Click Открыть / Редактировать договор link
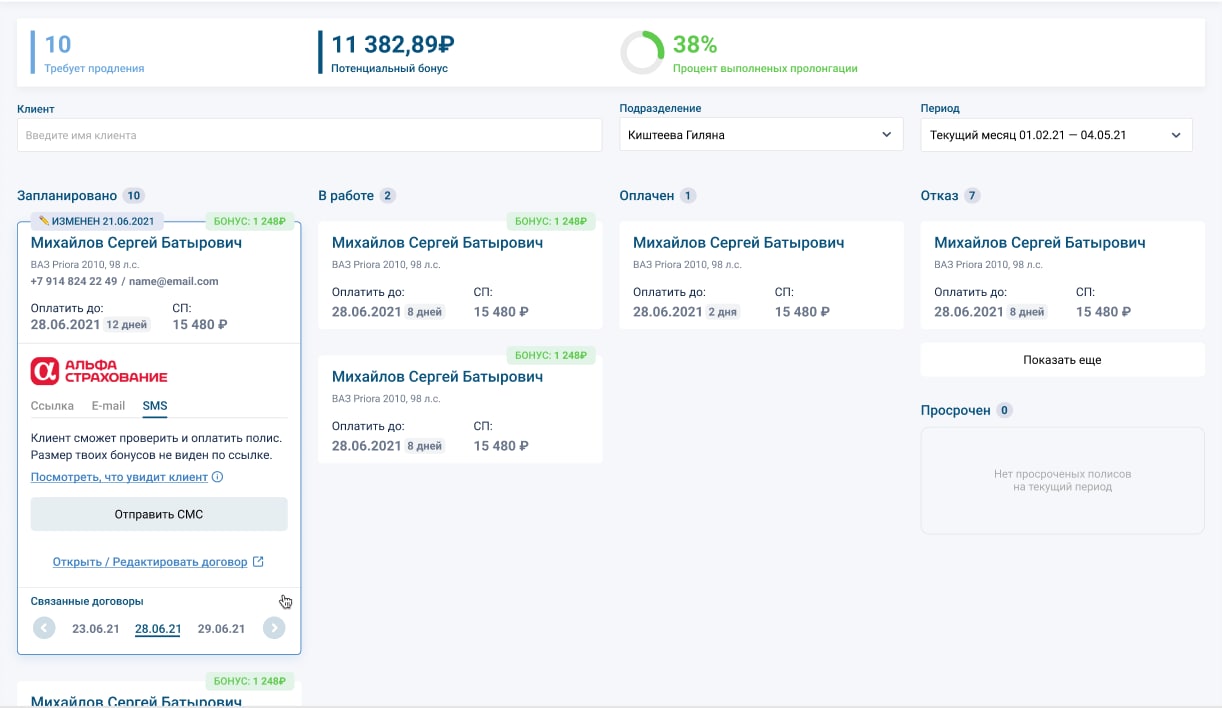This screenshot has height=708, width=1222. coord(150,562)
